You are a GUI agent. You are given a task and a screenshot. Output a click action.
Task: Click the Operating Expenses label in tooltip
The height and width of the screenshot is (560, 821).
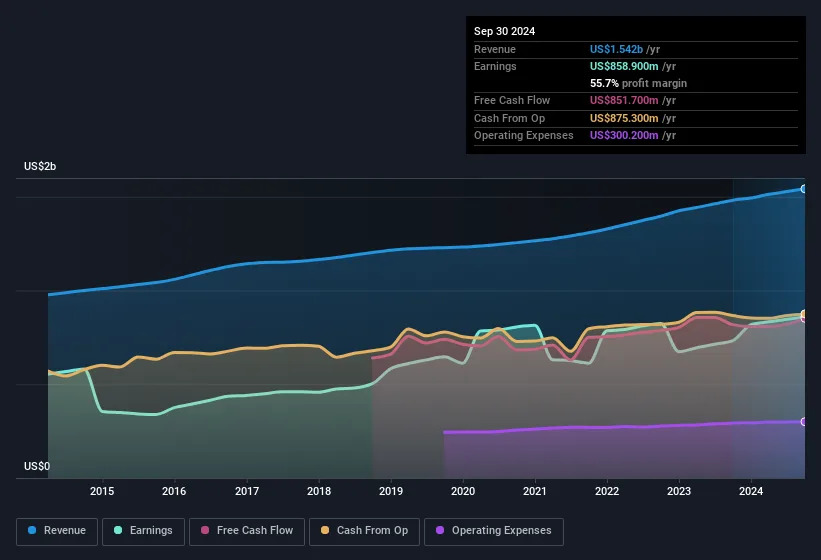(x=524, y=136)
